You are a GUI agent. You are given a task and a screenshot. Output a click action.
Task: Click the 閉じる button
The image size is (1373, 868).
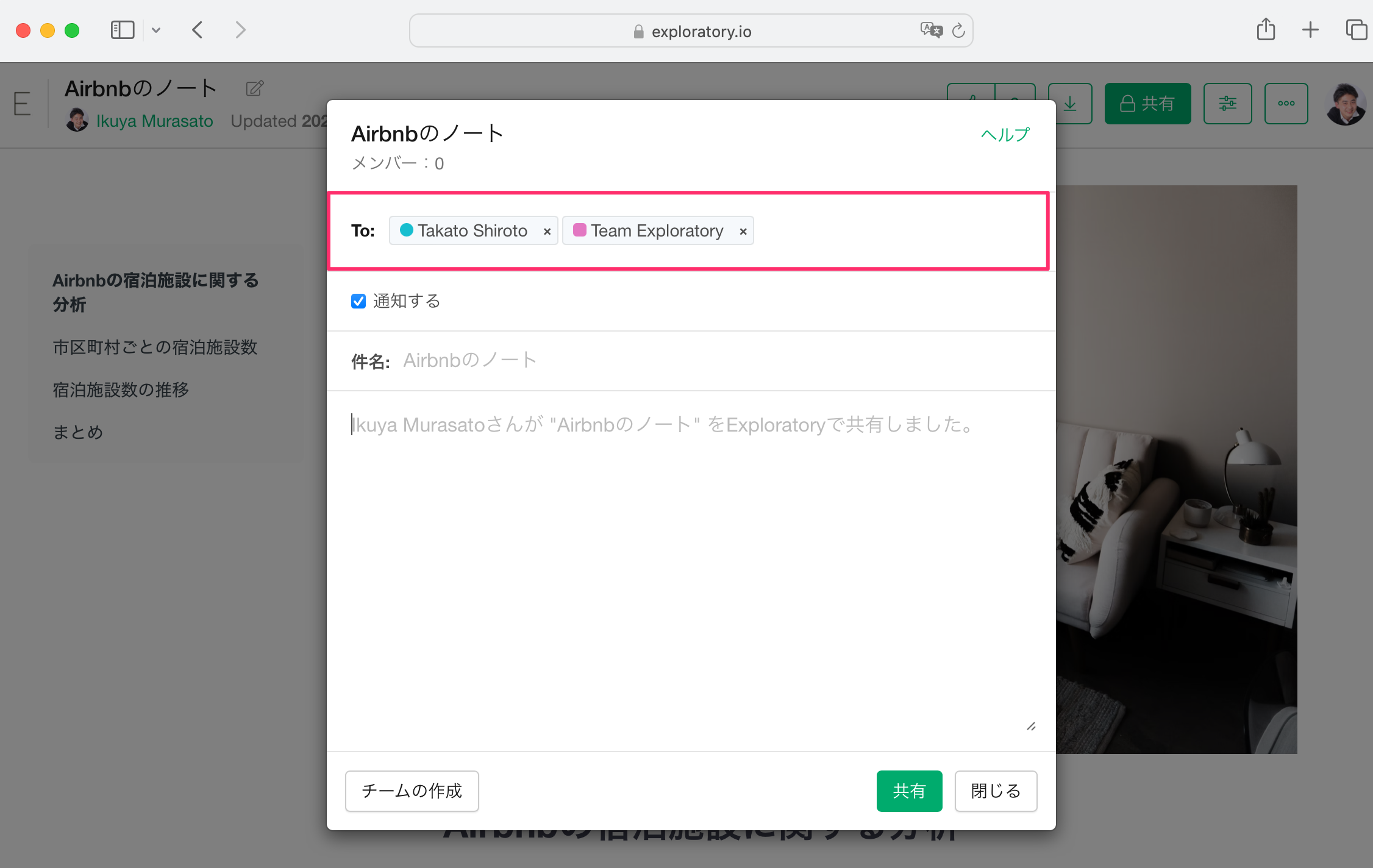point(996,791)
